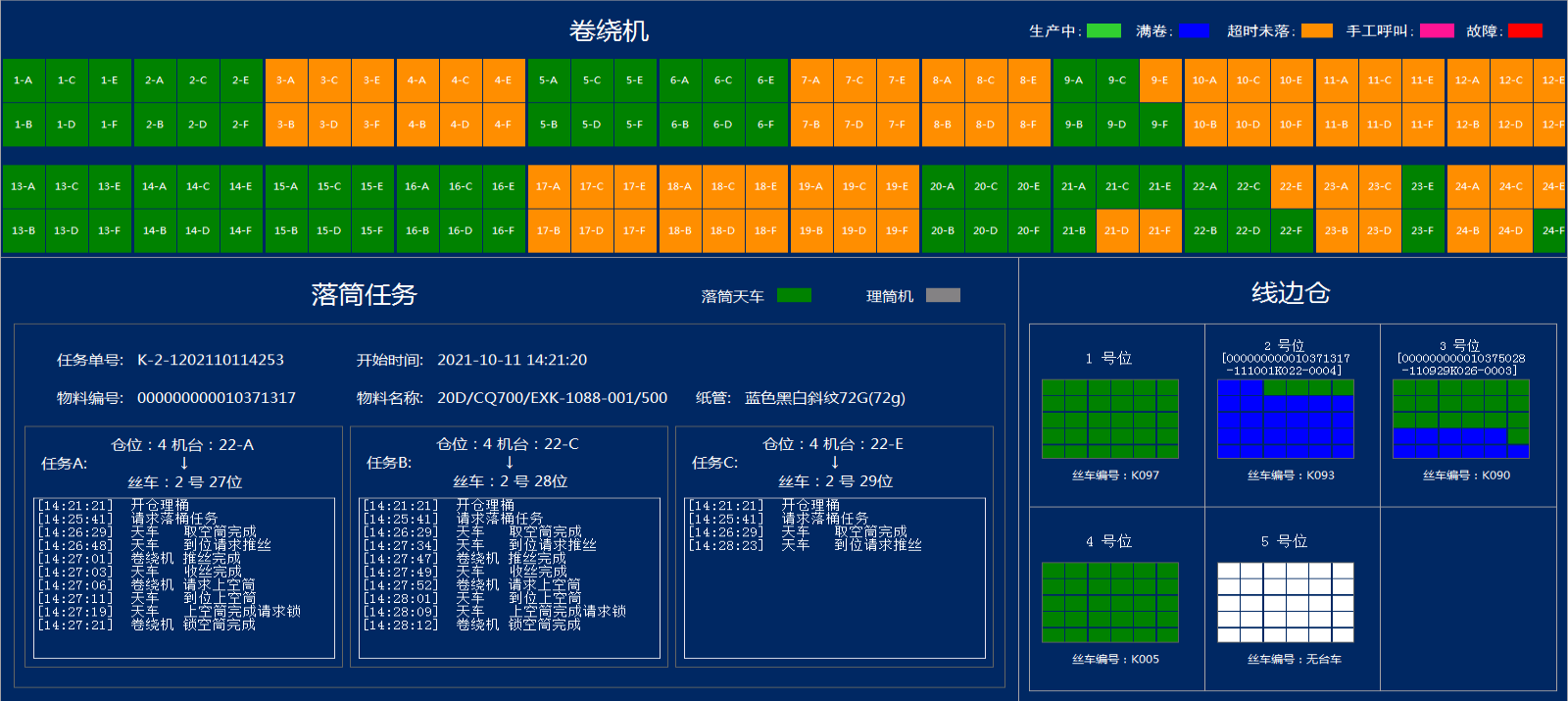Click the pink 手工呼叫 legend swatch
This screenshot has width=1568, height=701.
pyautogui.click(x=1438, y=30)
